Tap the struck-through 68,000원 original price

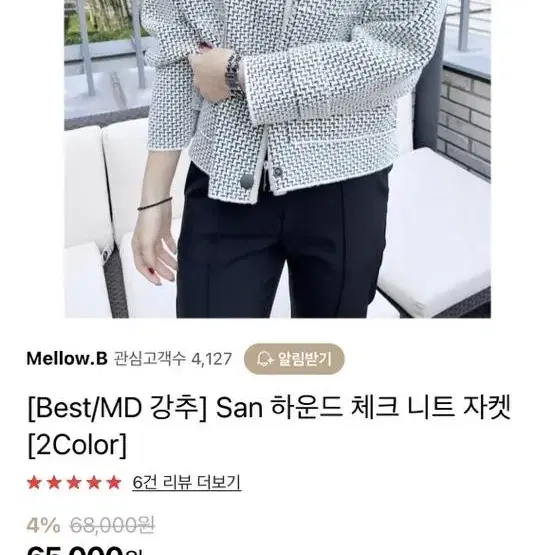(x=113, y=525)
